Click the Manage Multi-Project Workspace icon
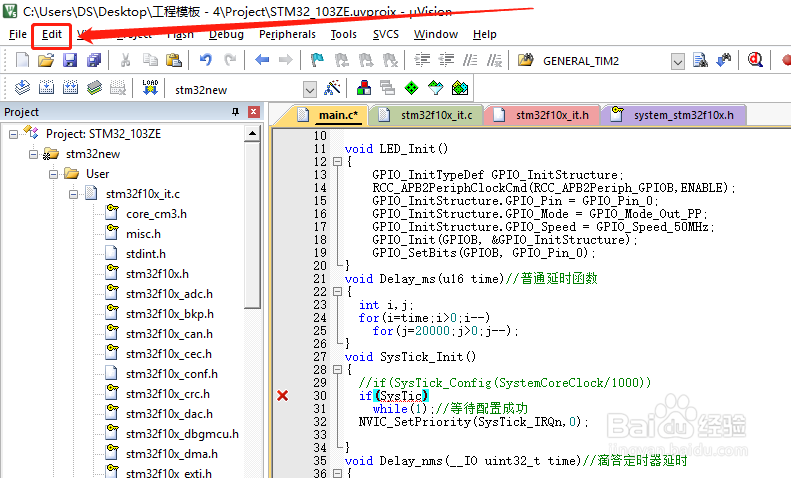Image resolution: width=791 pixels, height=478 pixels. coord(387,88)
